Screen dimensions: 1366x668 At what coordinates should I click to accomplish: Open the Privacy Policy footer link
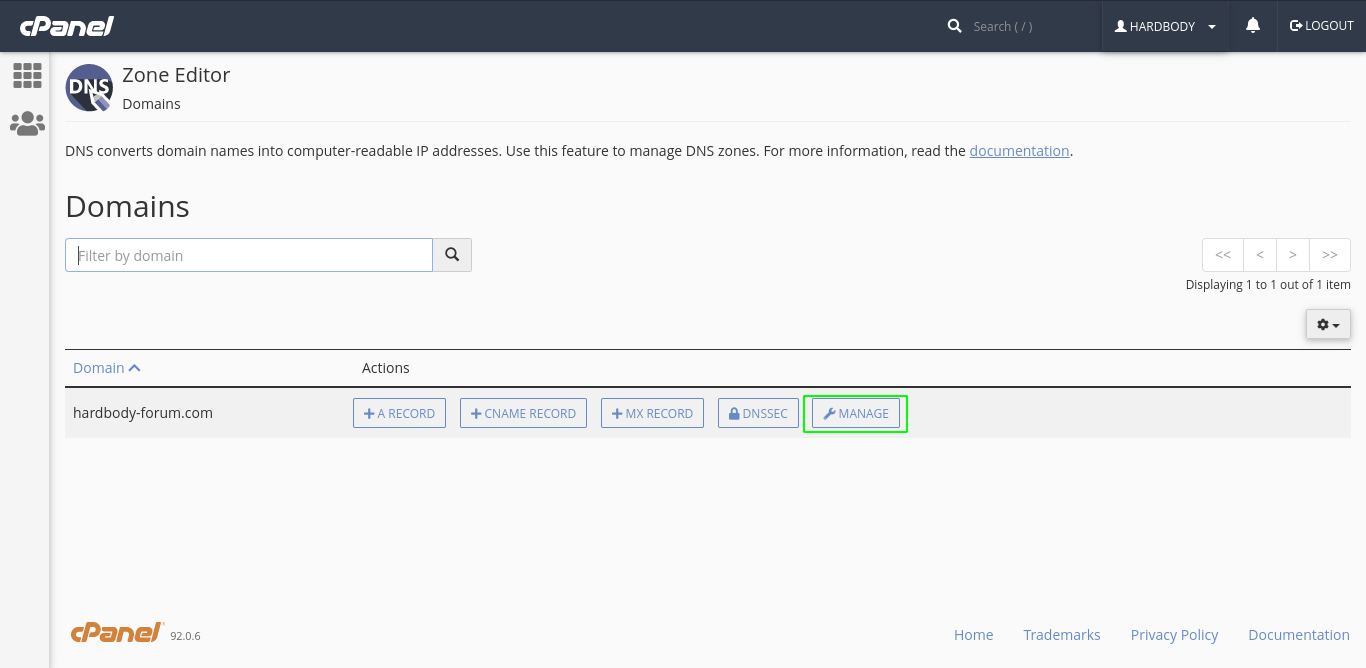point(1174,635)
